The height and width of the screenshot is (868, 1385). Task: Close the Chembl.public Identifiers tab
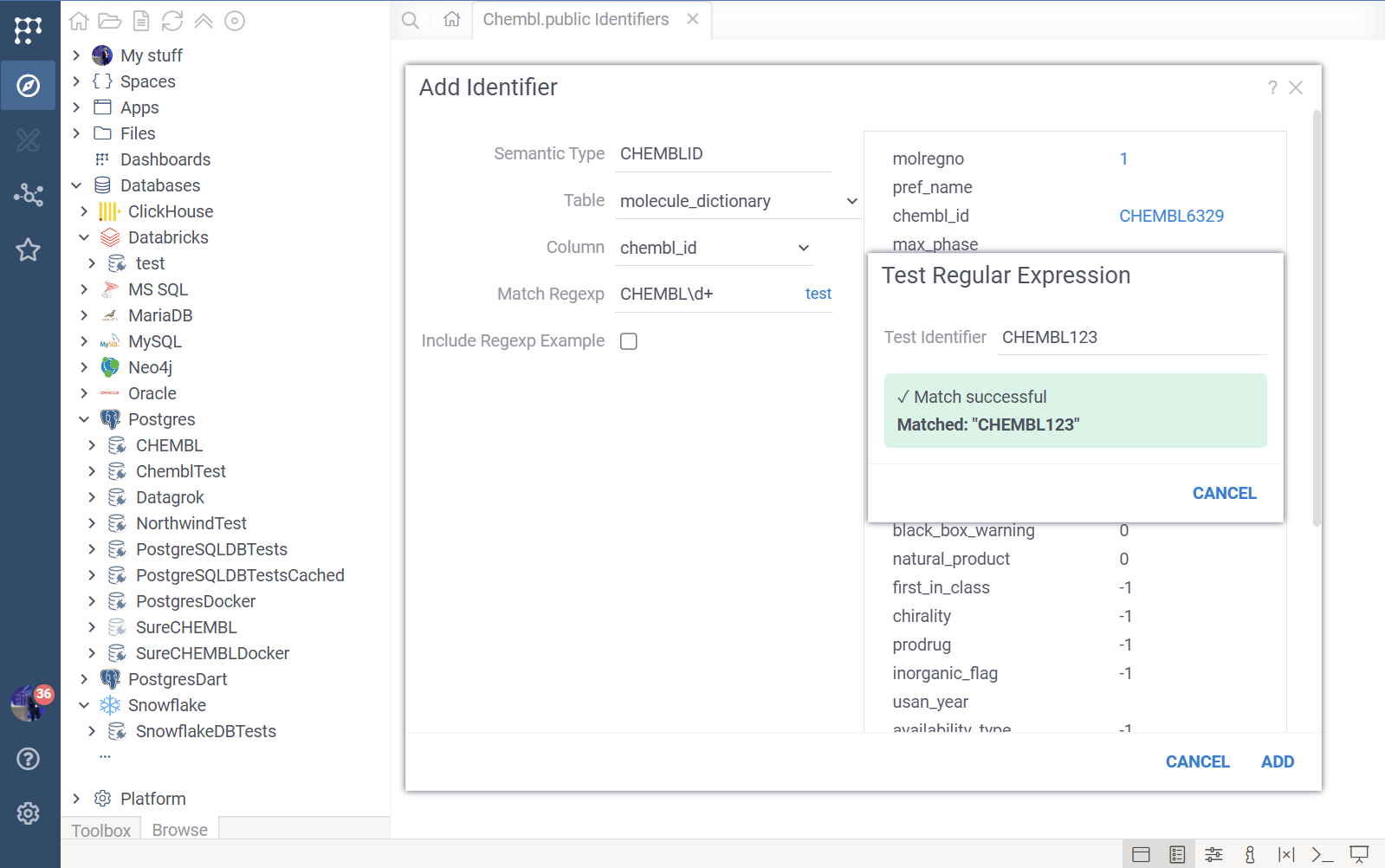click(693, 19)
